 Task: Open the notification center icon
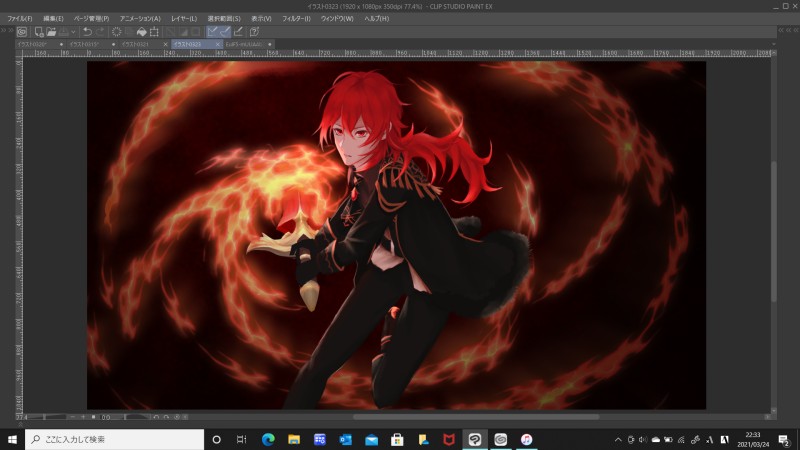[784, 439]
